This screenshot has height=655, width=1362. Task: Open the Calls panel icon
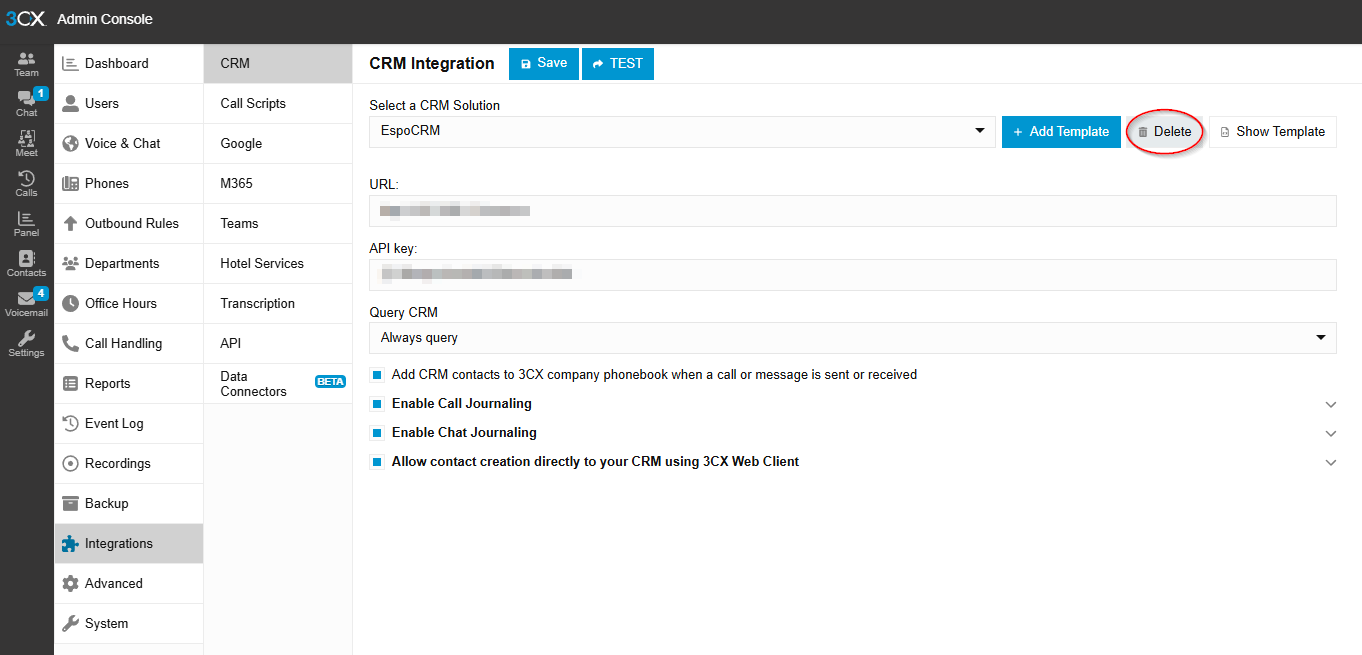26,184
